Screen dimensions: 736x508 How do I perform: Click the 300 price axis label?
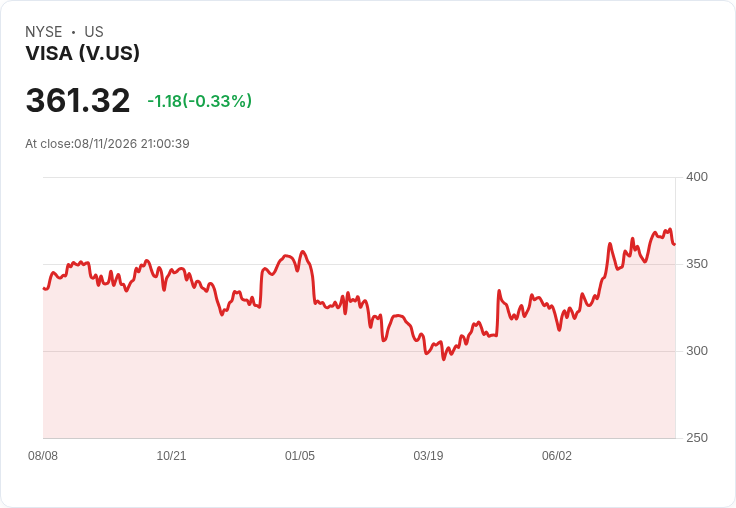pyautogui.click(x=697, y=351)
